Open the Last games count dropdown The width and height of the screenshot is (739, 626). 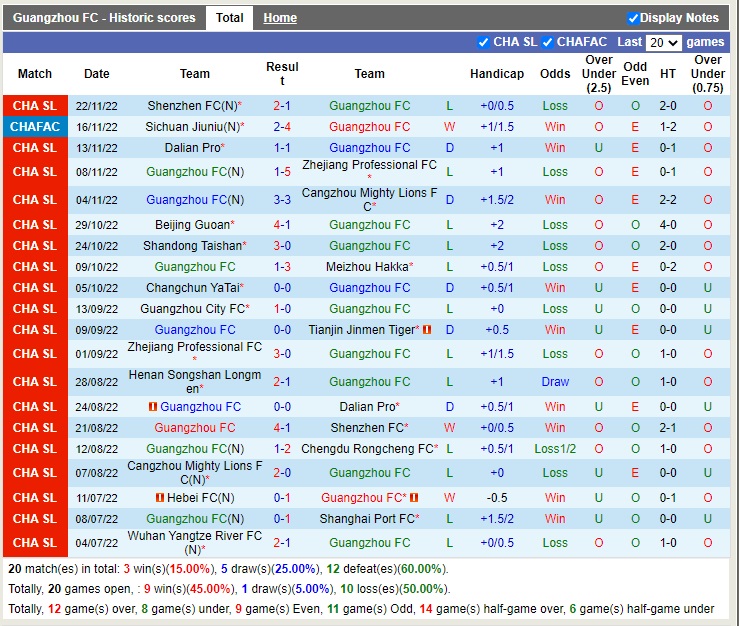click(663, 43)
